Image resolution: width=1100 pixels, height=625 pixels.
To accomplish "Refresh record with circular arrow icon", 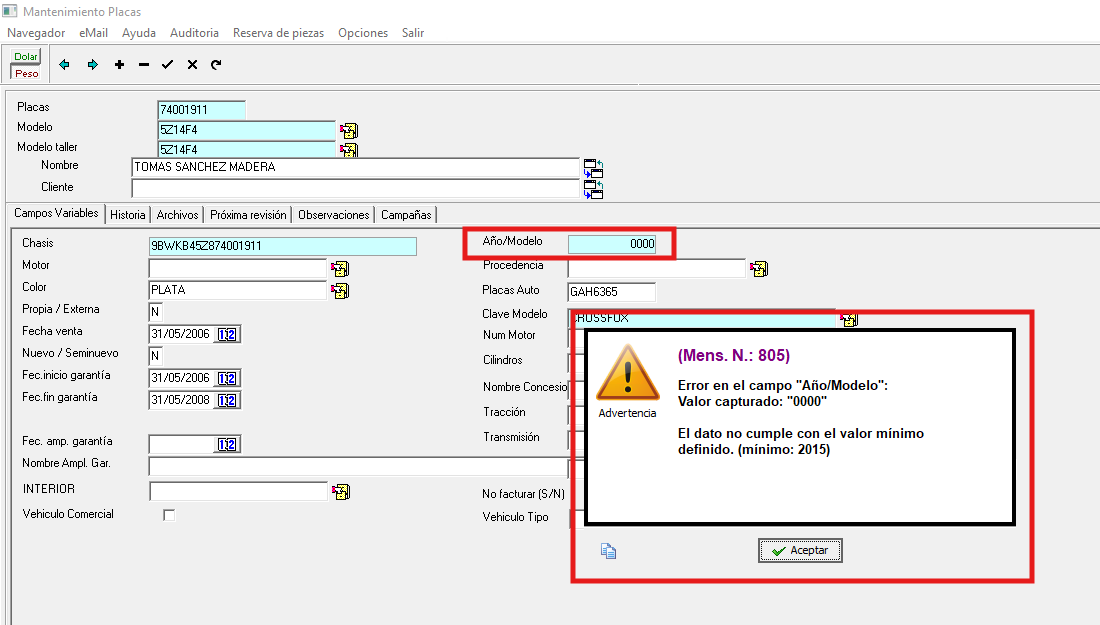I will pos(216,65).
